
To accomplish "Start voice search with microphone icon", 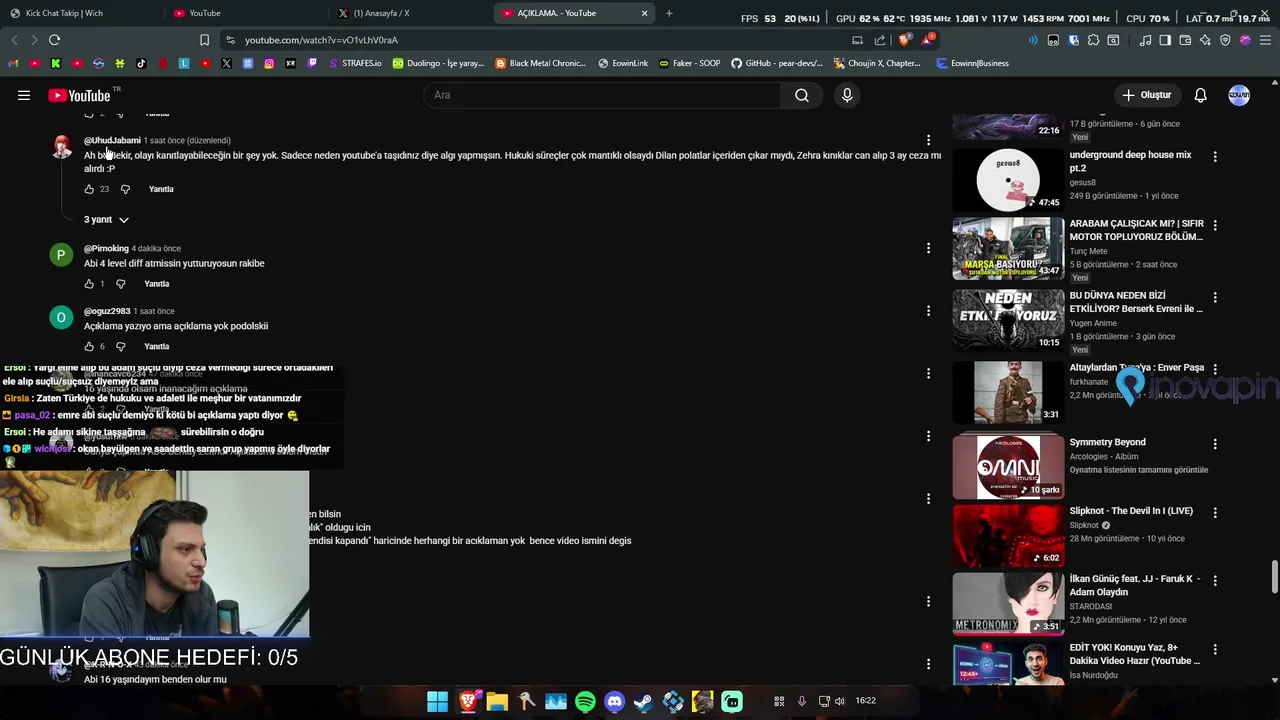I will point(847,95).
